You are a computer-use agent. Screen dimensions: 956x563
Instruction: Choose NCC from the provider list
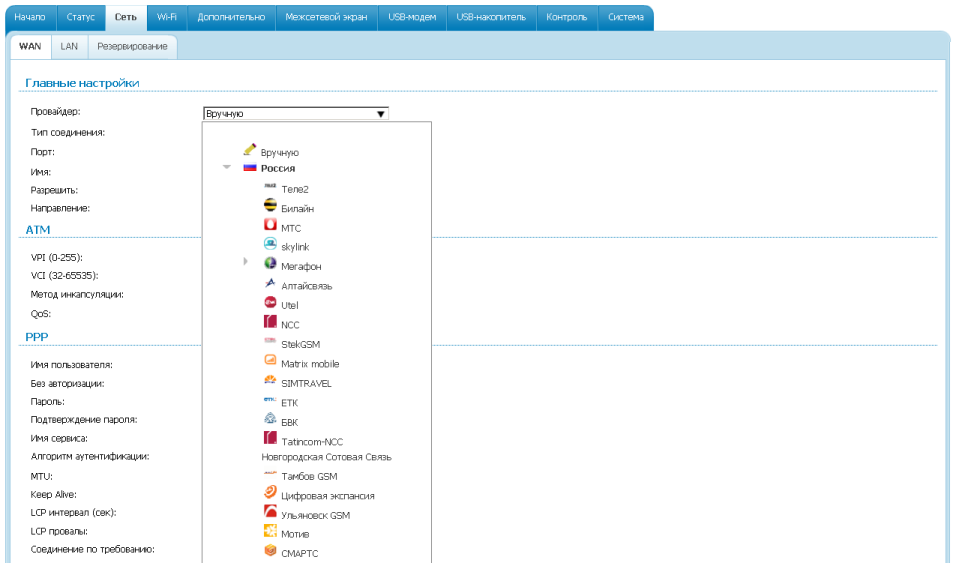(x=290, y=325)
